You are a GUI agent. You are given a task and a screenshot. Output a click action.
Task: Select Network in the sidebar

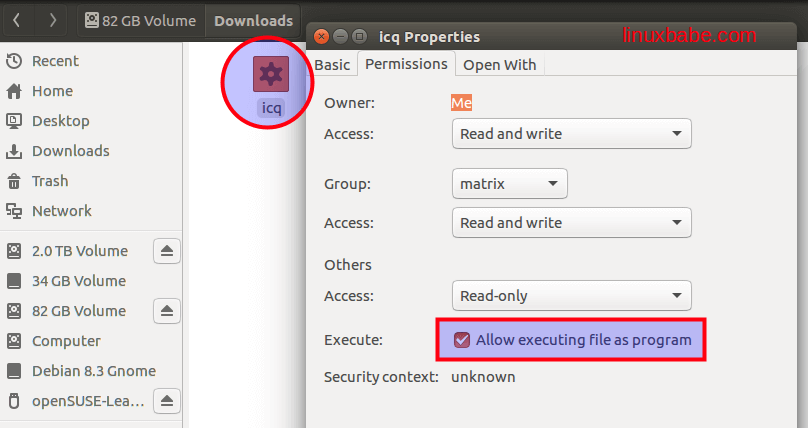pos(61,211)
